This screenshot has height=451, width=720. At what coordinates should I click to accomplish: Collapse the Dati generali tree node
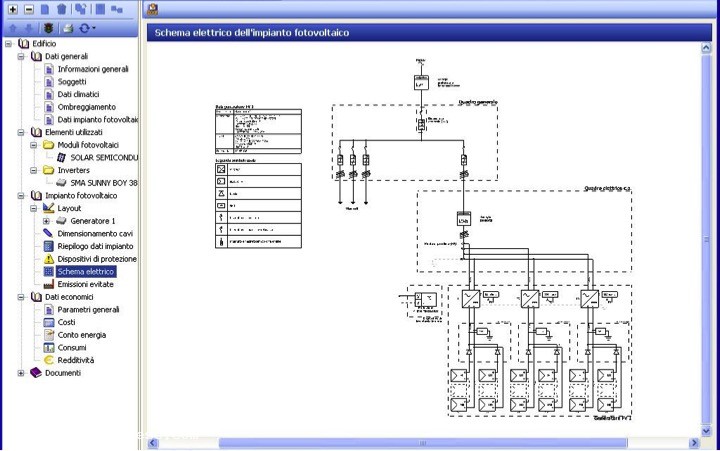[21, 57]
